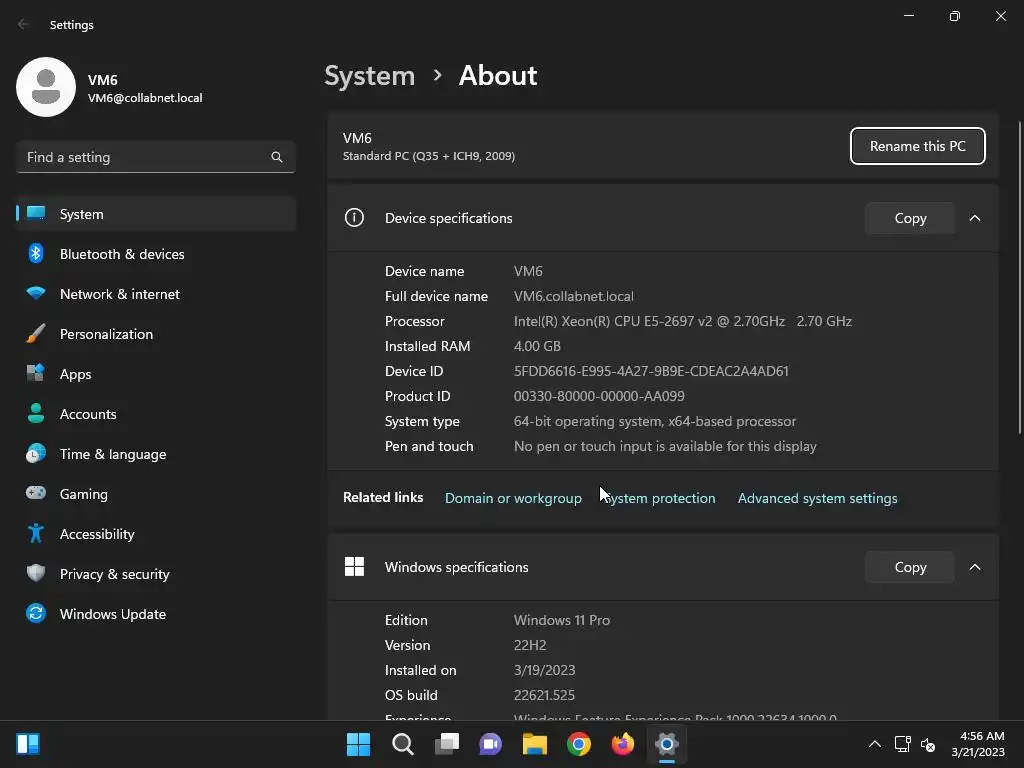
Task: Select the Device ID value text
Action: pos(651,371)
